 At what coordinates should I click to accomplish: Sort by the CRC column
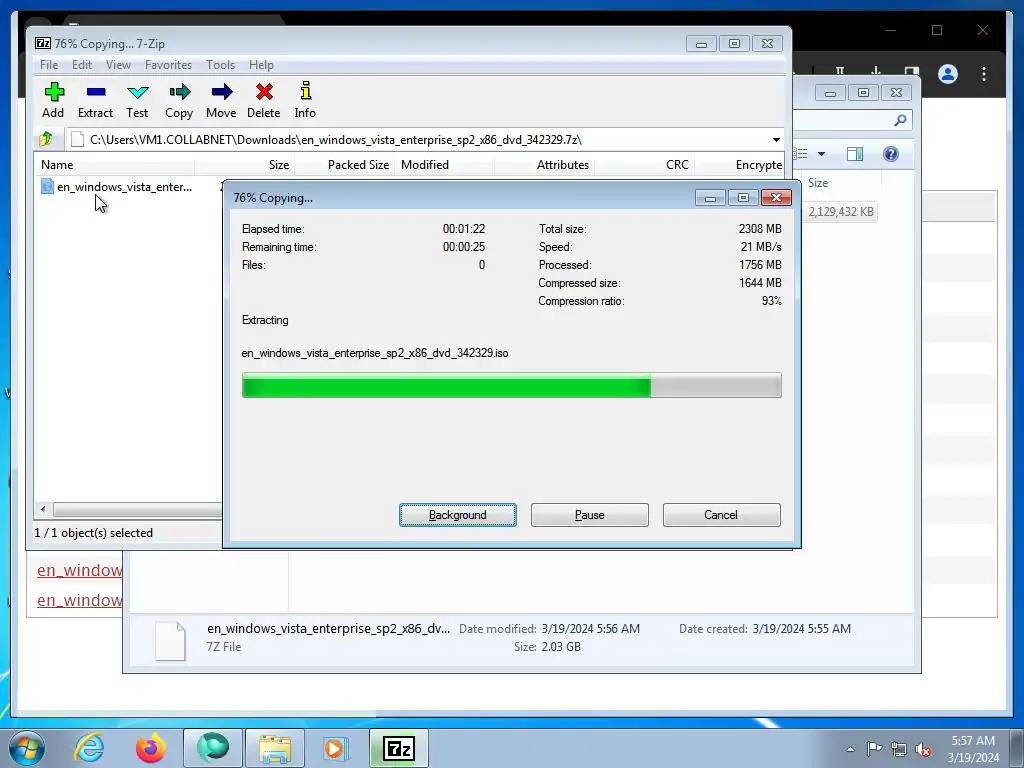pos(643,165)
